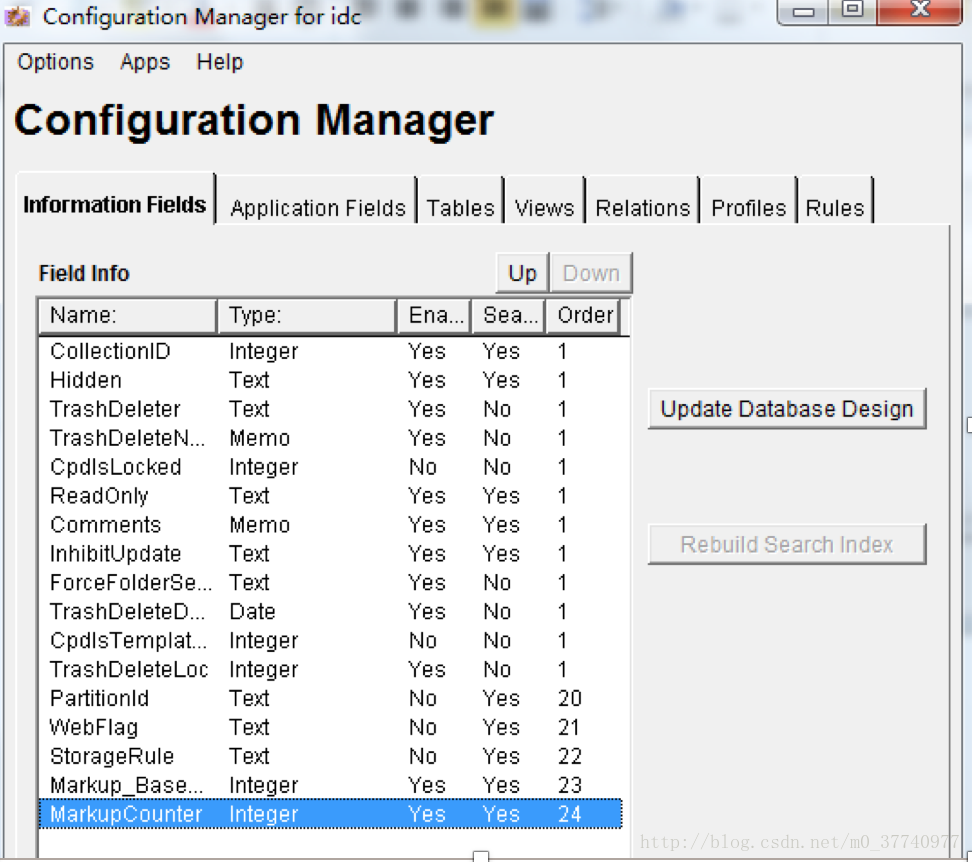Screen dimensions: 972x862
Task: Switch to the Relations tab
Action: click(x=642, y=208)
